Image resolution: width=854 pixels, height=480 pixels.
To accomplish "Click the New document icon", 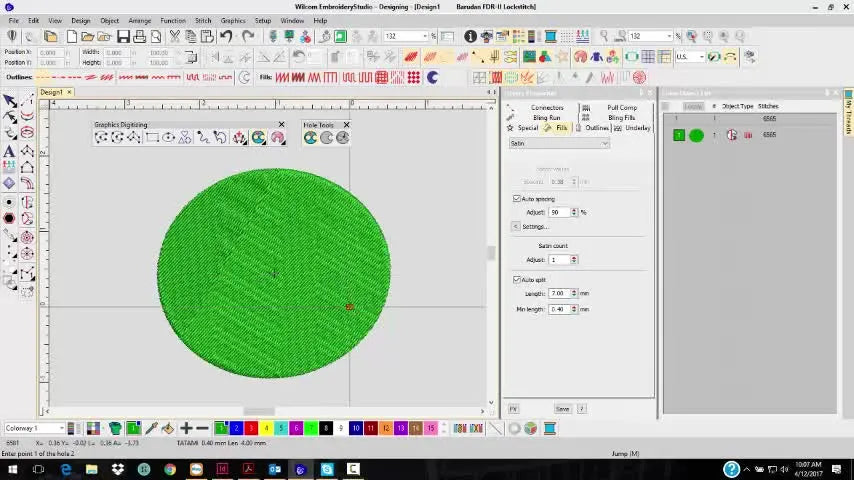I will click(x=71, y=37).
